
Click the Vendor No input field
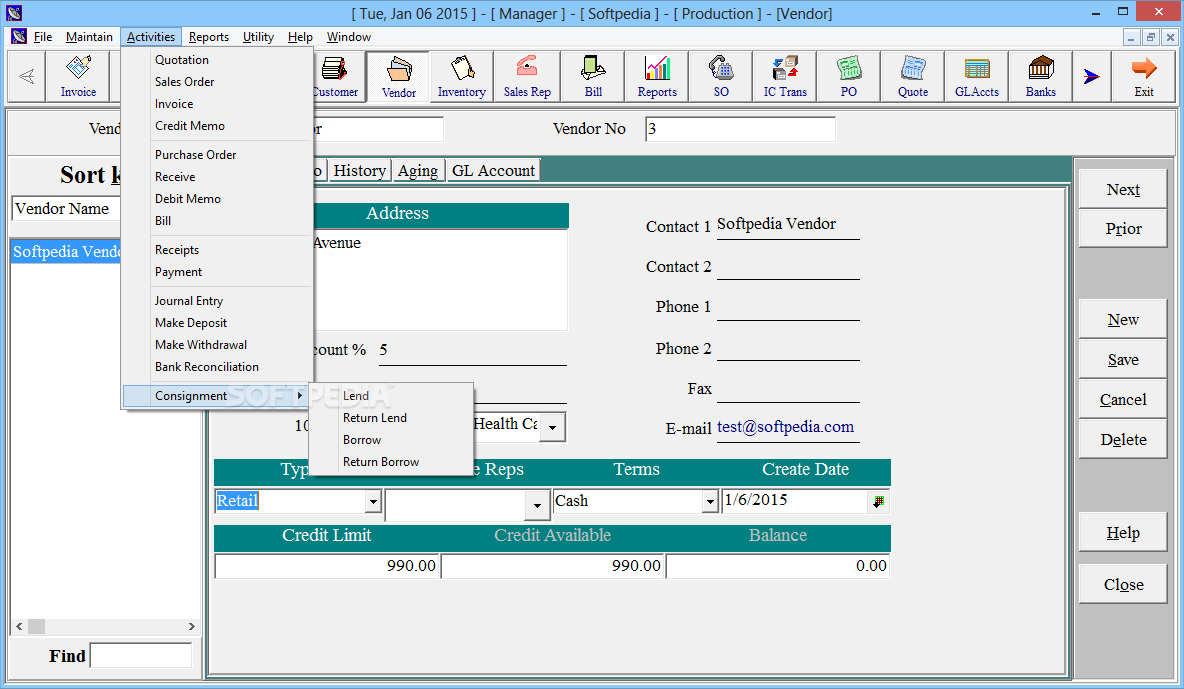740,129
